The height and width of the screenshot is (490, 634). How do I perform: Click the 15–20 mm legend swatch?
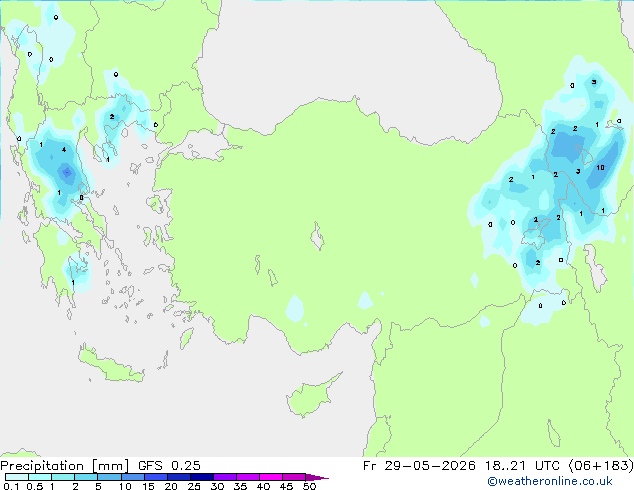tap(155, 477)
